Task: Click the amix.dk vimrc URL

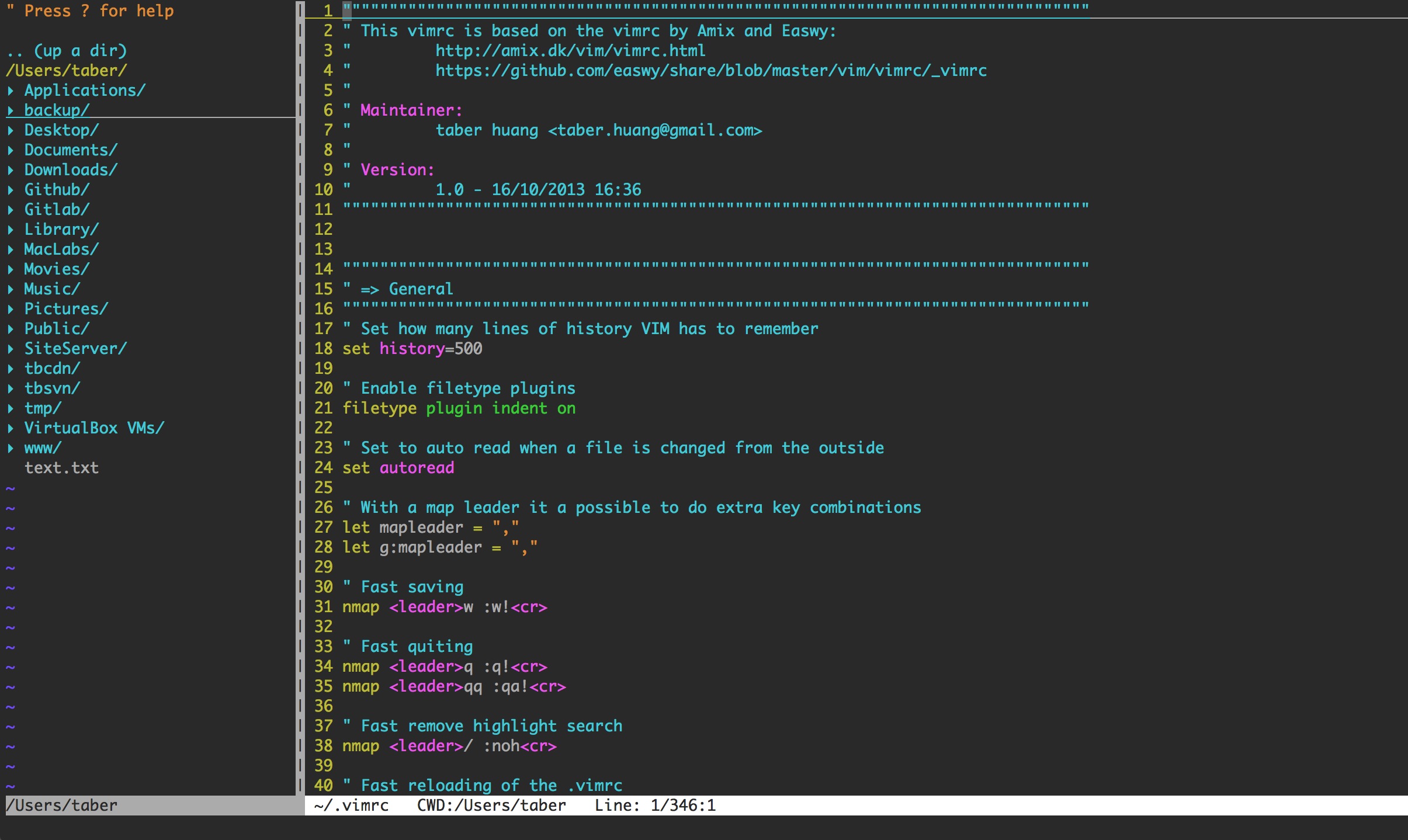Action: click(570, 51)
